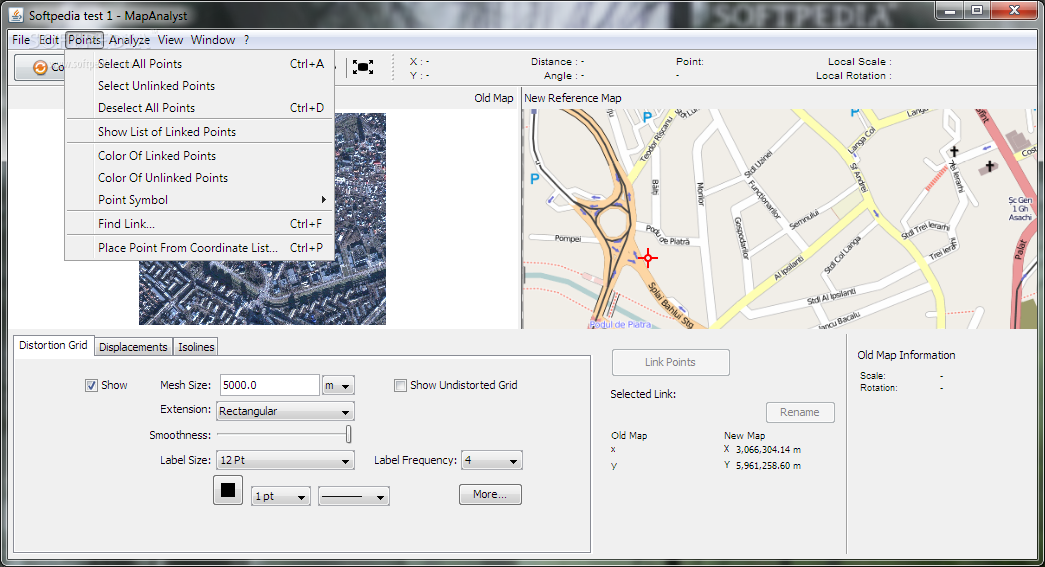Maximize the MapAnalyst window
Viewport: 1045px width, 567px height.
(x=977, y=11)
